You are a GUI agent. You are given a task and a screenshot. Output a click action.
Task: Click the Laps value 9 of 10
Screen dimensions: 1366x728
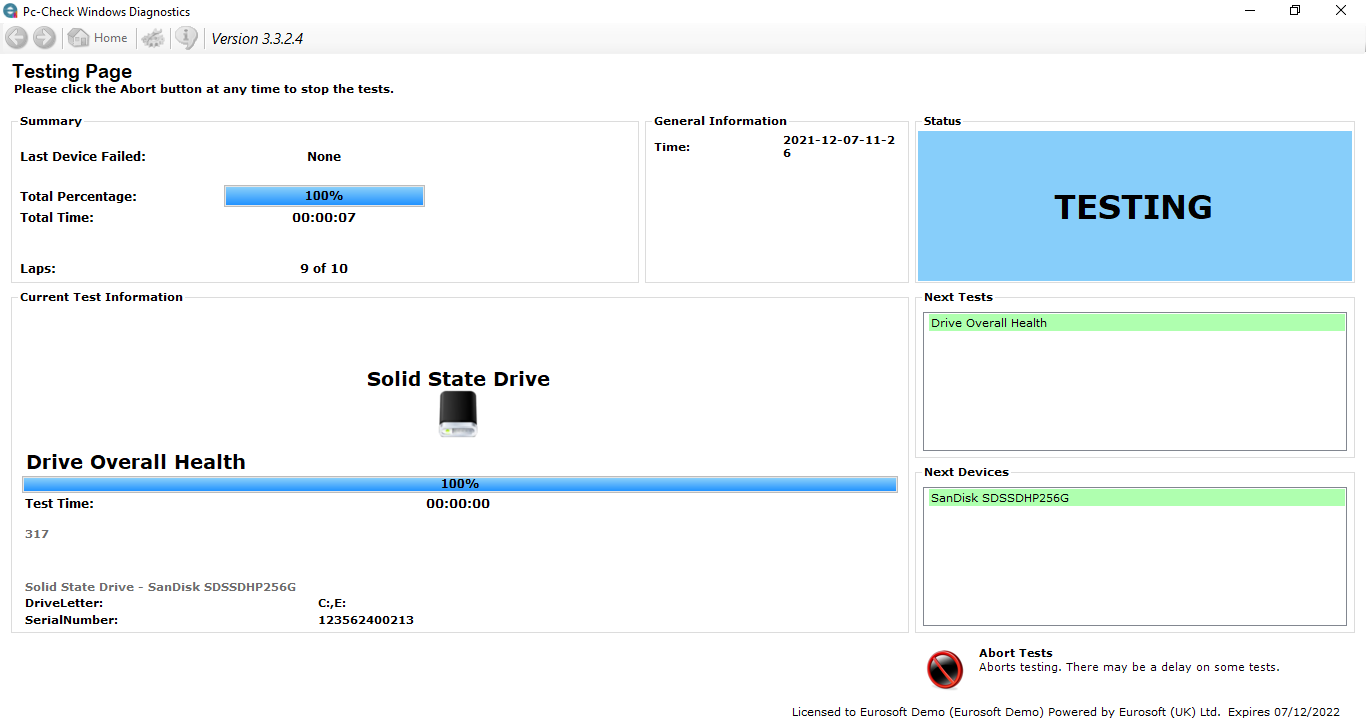tap(324, 269)
